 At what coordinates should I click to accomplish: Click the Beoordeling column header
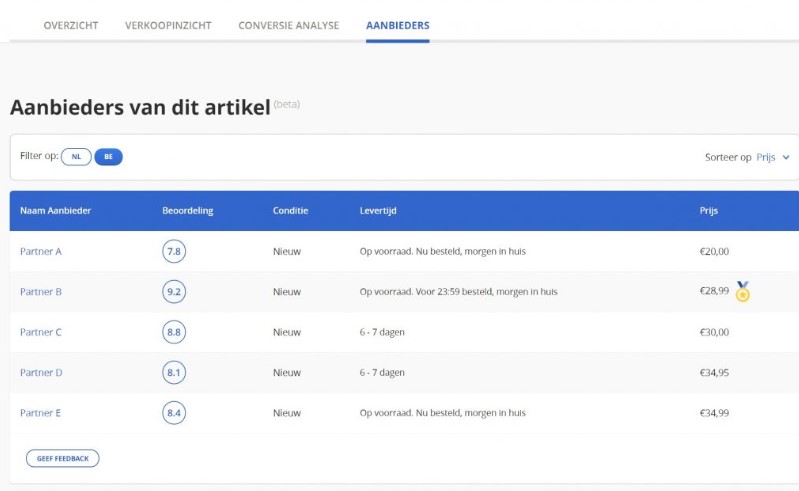point(187,211)
